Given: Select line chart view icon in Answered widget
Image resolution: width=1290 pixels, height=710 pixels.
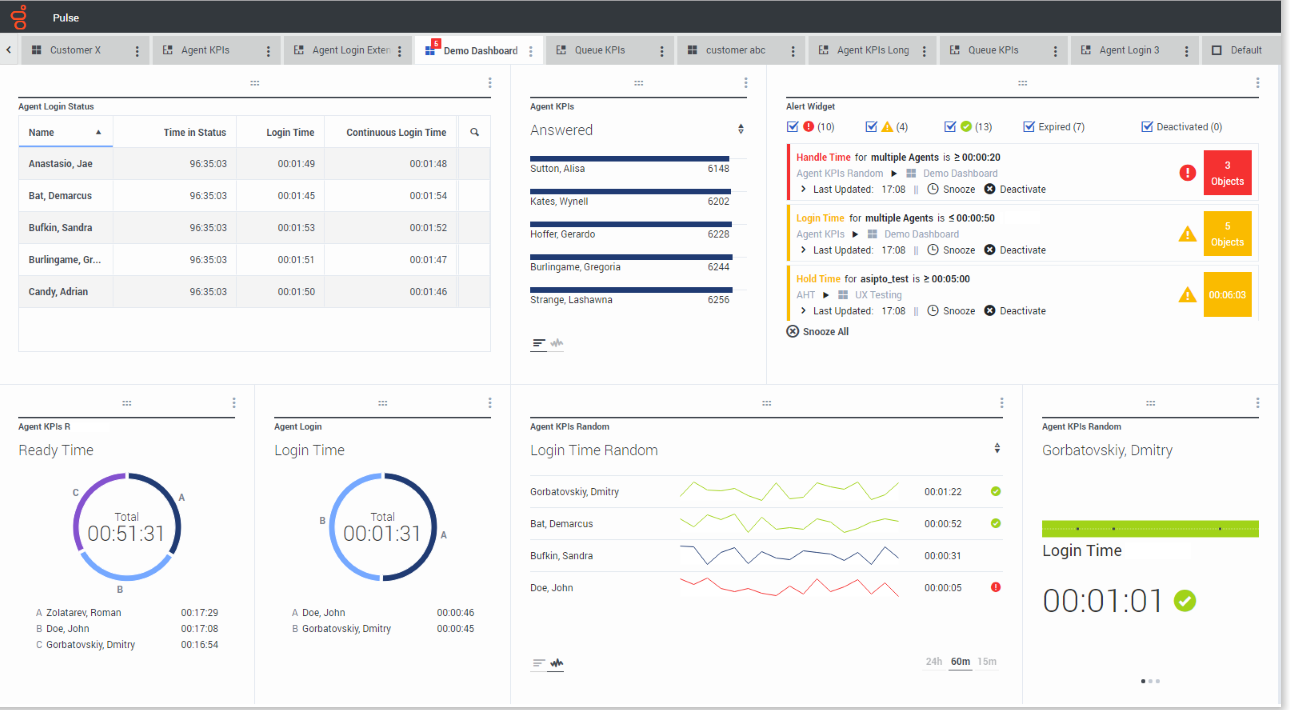Looking at the screenshot, I should [x=557, y=343].
